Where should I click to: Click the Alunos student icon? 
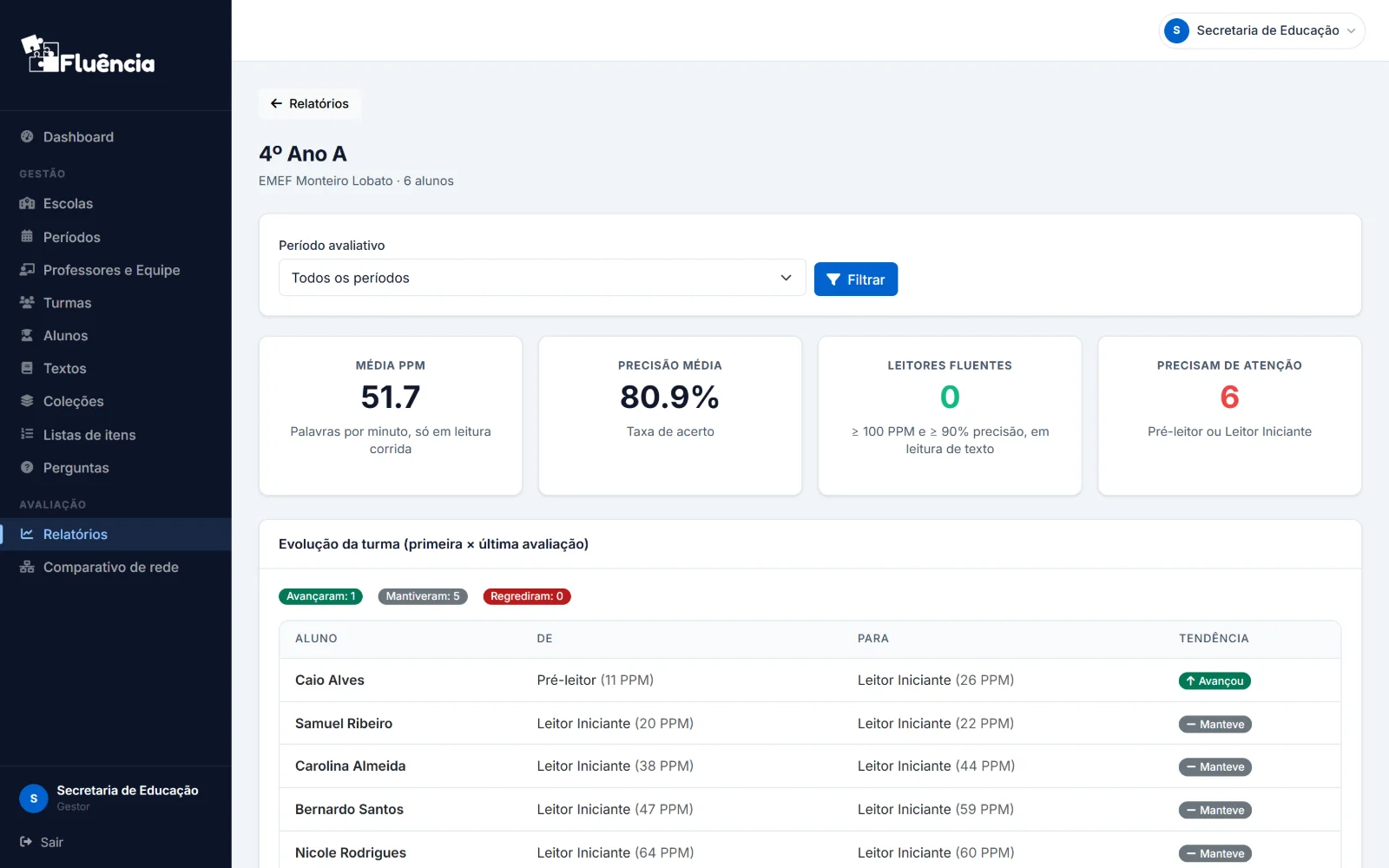point(27,335)
